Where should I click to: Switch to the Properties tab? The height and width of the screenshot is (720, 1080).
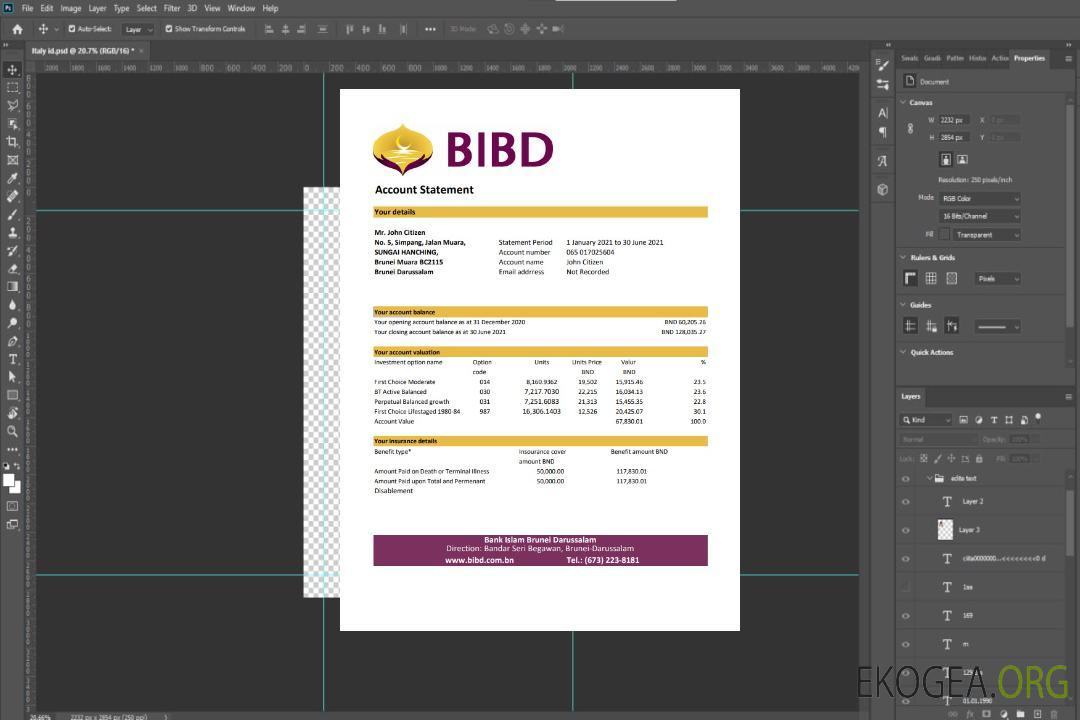pyautogui.click(x=1029, y=58)
